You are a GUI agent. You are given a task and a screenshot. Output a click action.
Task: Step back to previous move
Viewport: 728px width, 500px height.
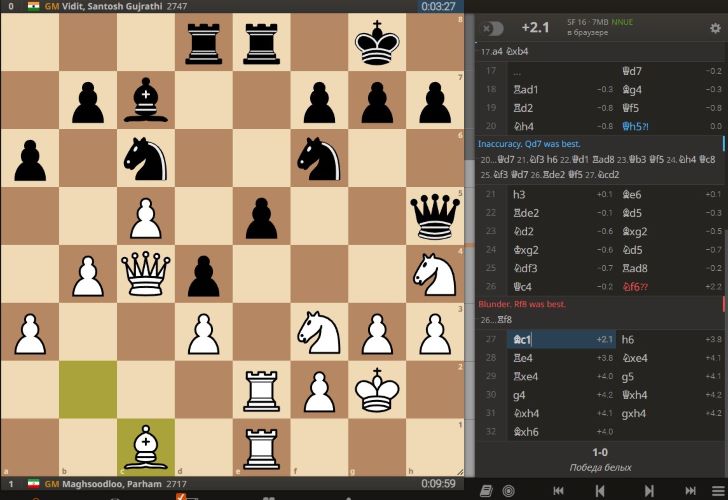pos(601,490)
